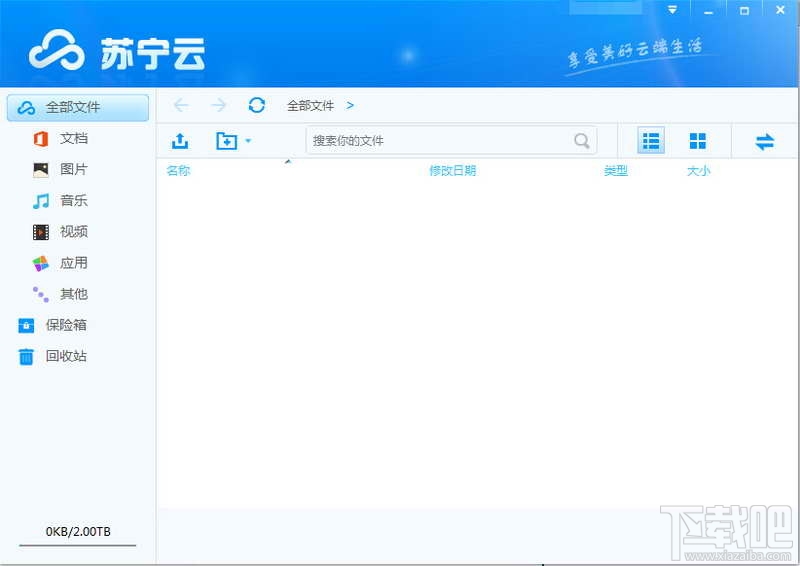Screen dimensions: 800x566
Task: Click the 图片 picture icon
Action: tap(41, 169)
